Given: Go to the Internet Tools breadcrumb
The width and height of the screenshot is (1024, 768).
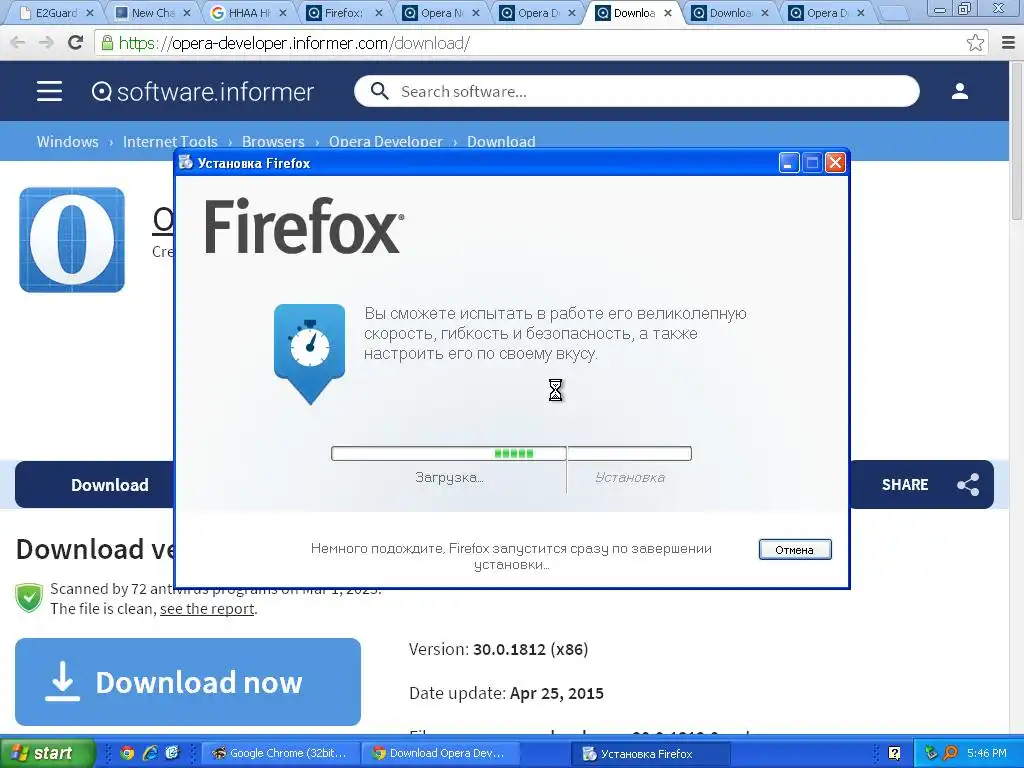Looking at the screenshot, I should [170, 141].
